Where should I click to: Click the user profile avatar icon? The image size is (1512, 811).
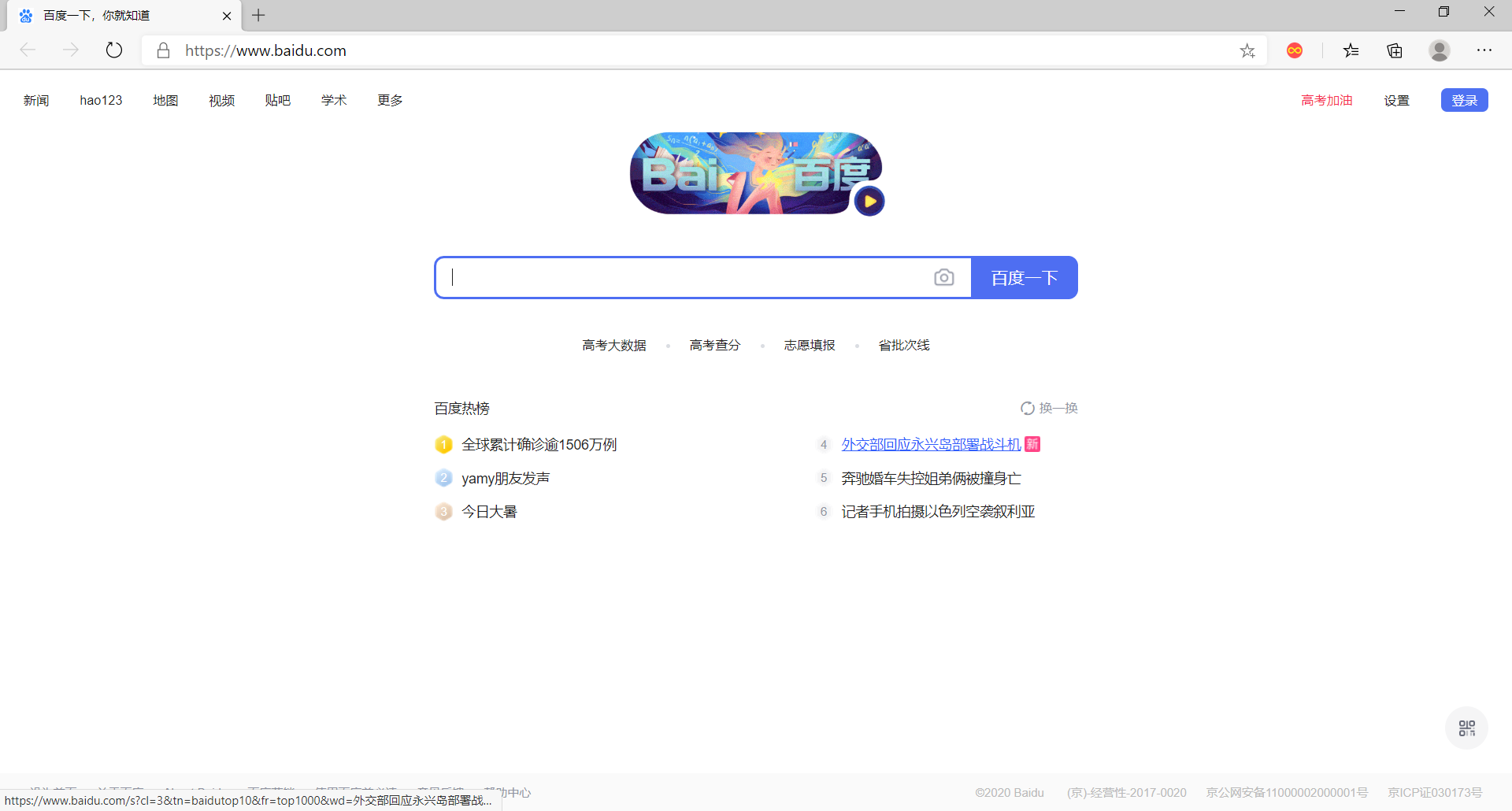coord(1440,50)
